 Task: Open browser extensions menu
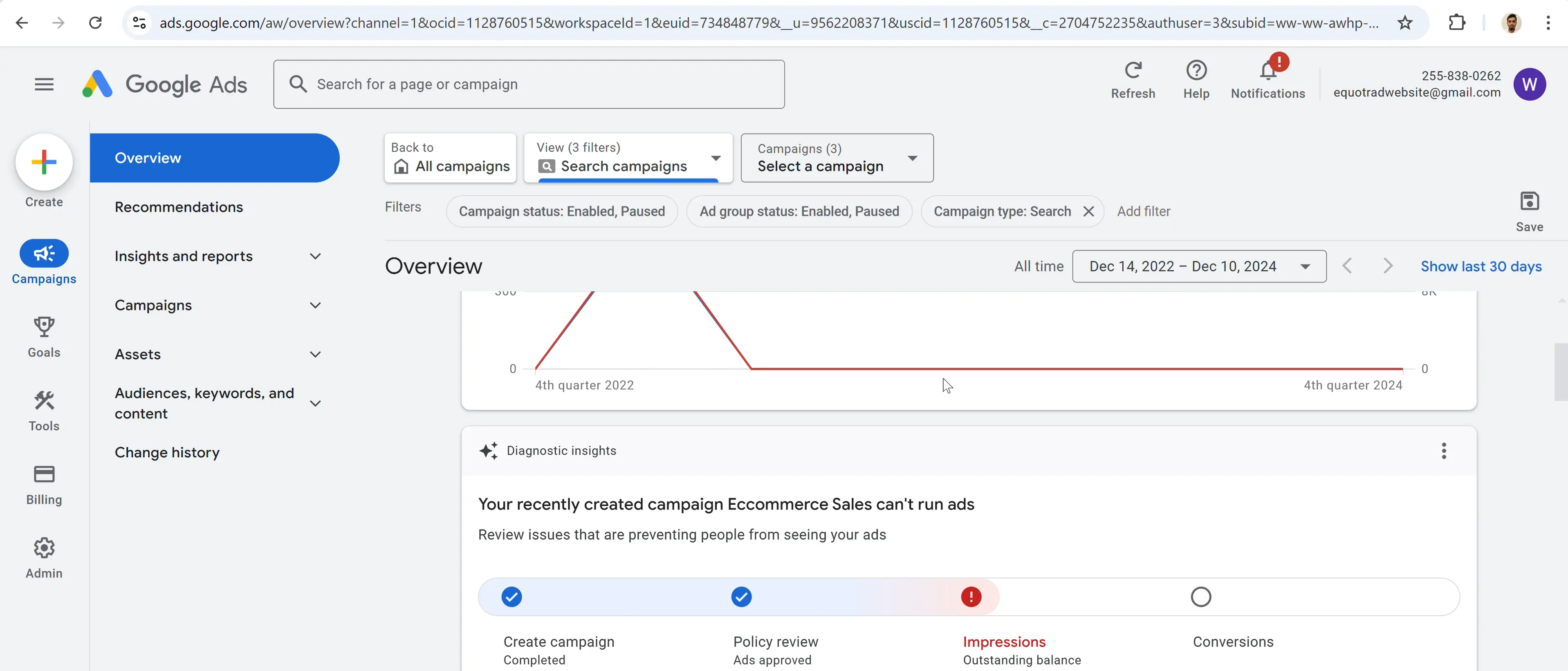click(x=1457, y=22)
